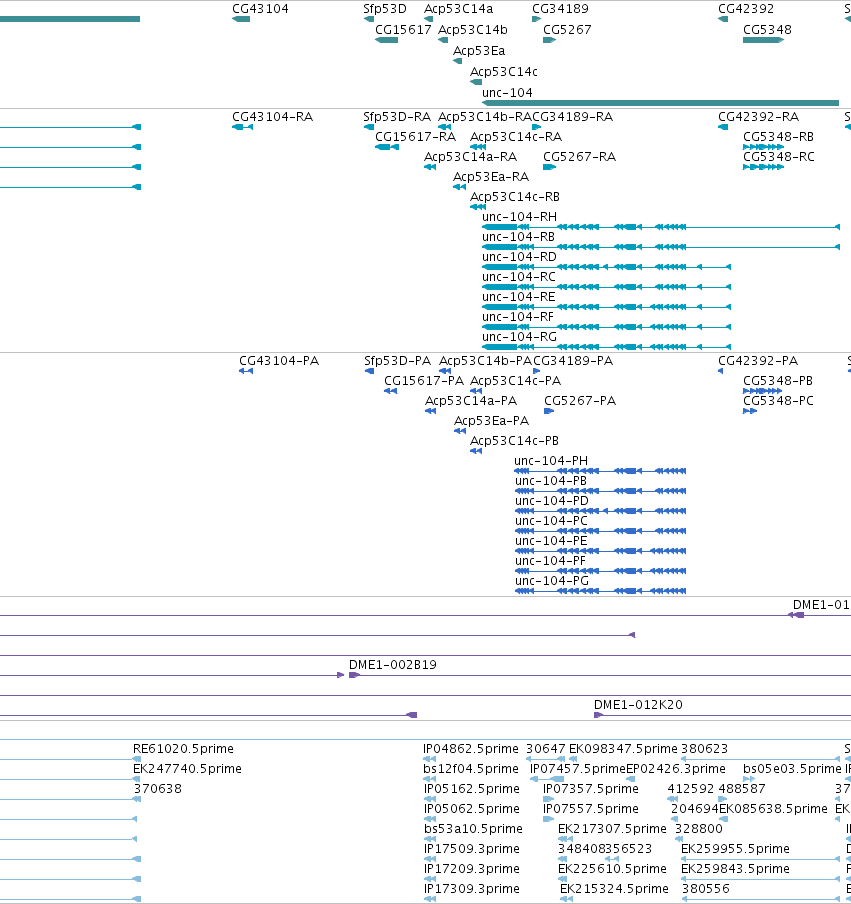Screen dimensions: 851x904
Task: Click the Acp53Ea-PA protein label
Action: click(491, 420)
